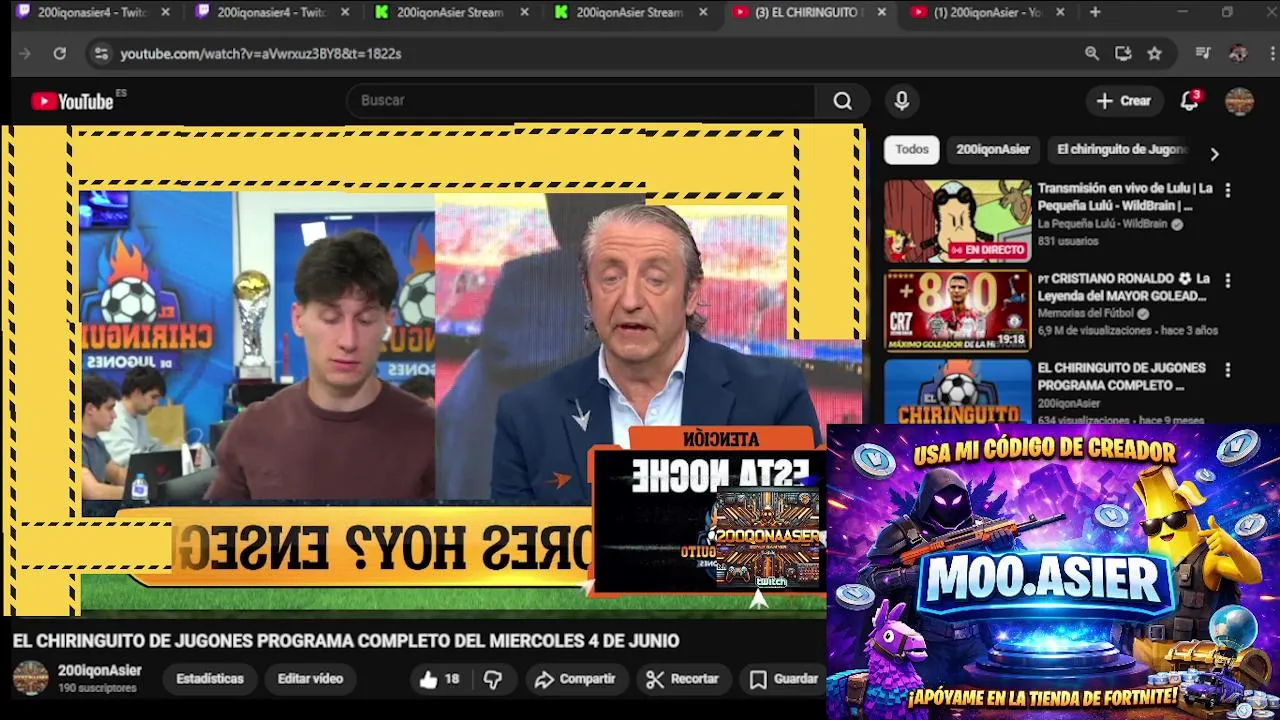Click the YouTube search magnifier button
Screen dimensions: 1280x720
843,101
